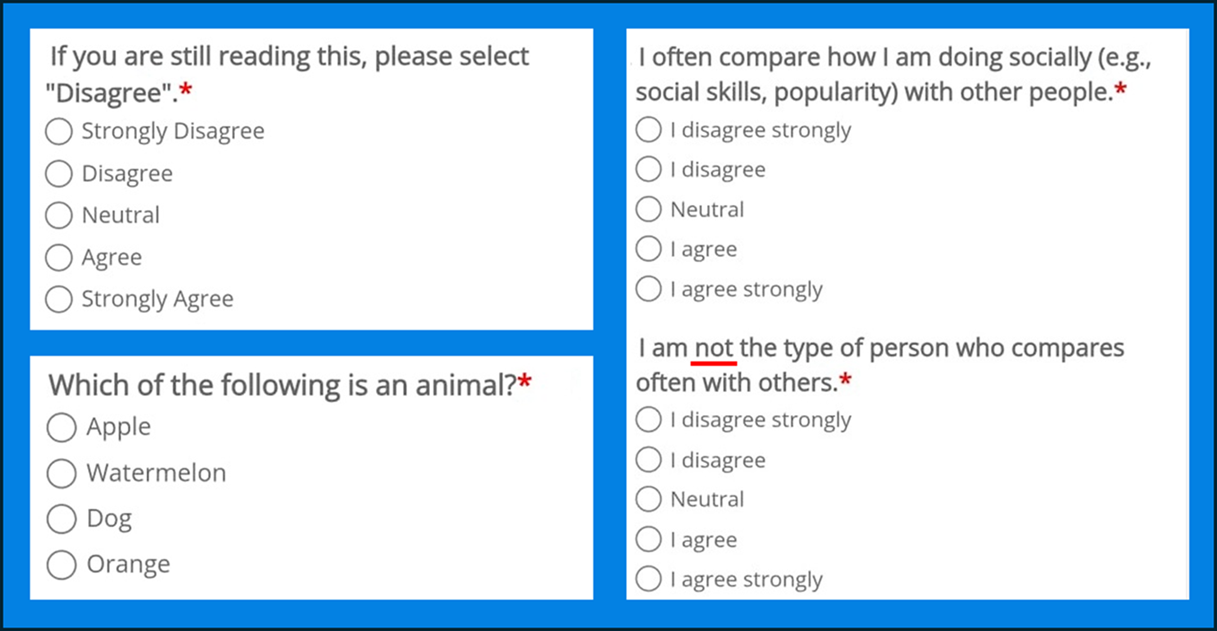This screenshot has height=631, width=1217.
Task: Pick "I agree" for the not-comparing question
Action: 648,539
